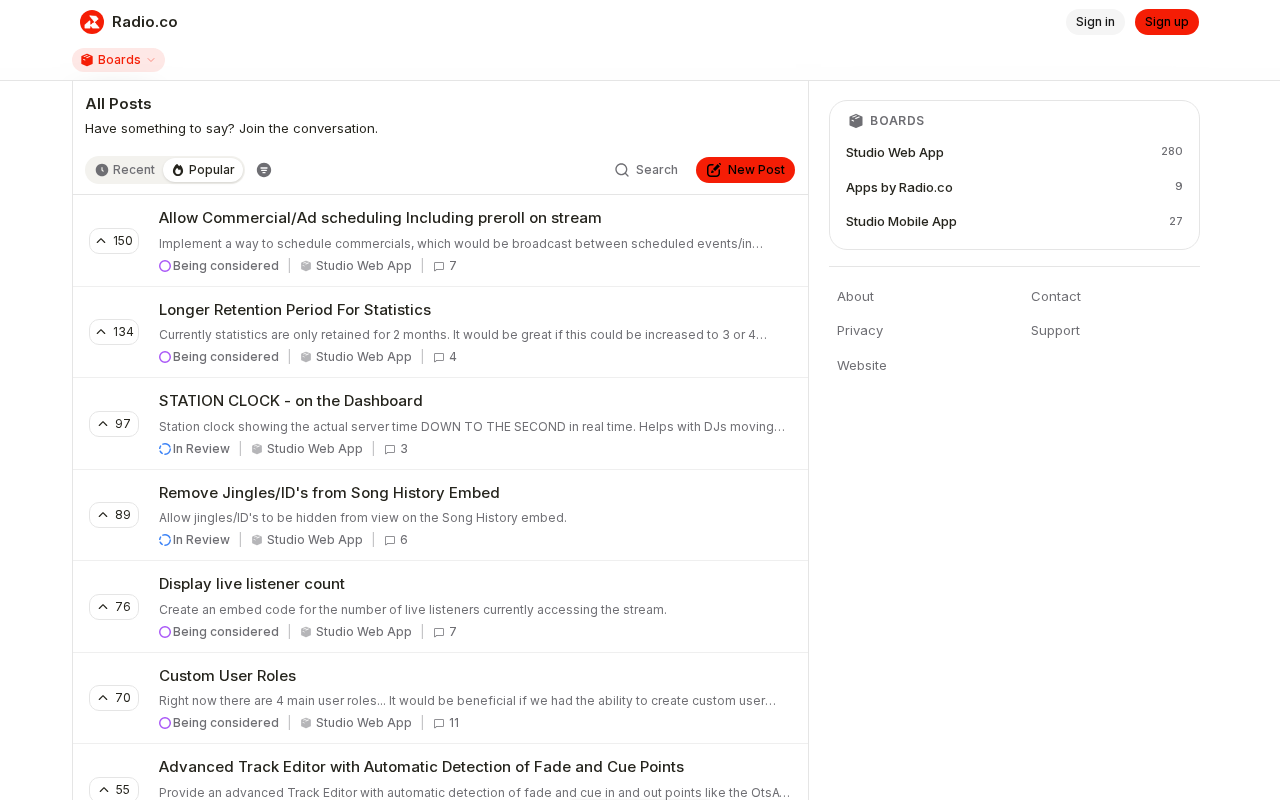Click In Review status icon on STATION CLOCK post
1280x800 pixels.
pos(165,449)
